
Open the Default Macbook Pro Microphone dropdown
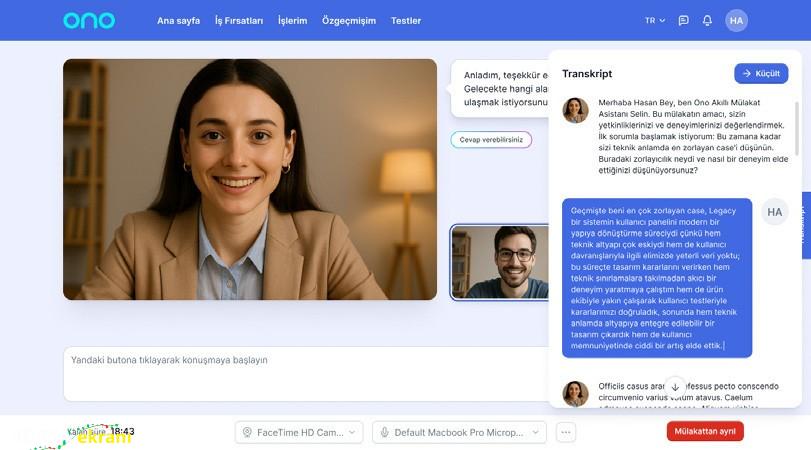pyautogui.click(x=459, y=432)
